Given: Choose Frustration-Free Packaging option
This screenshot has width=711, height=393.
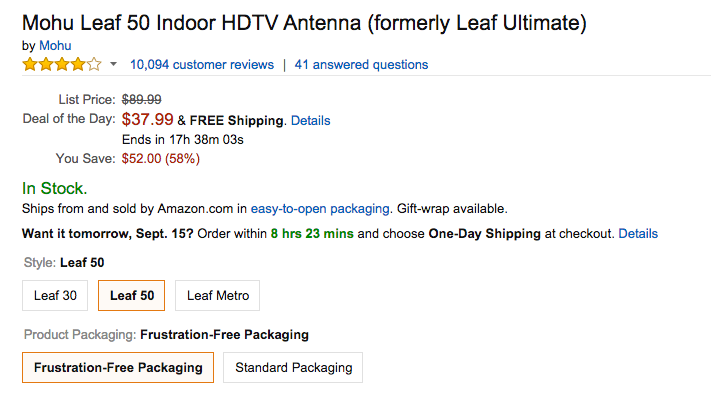Looking at the screenshot, I should (x=118, y=368).
